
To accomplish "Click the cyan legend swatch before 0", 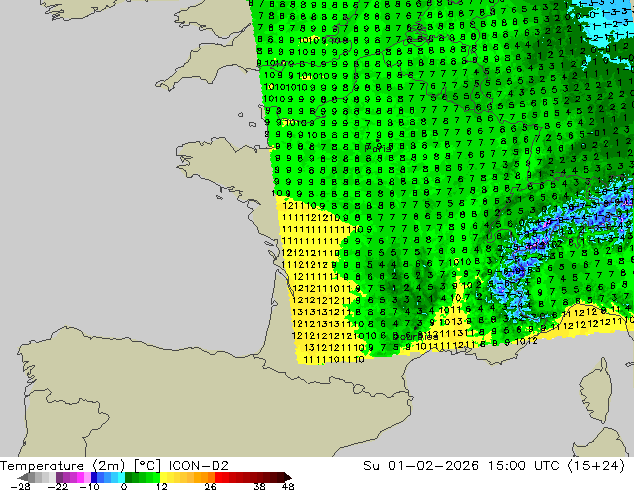I will (121, 477).
